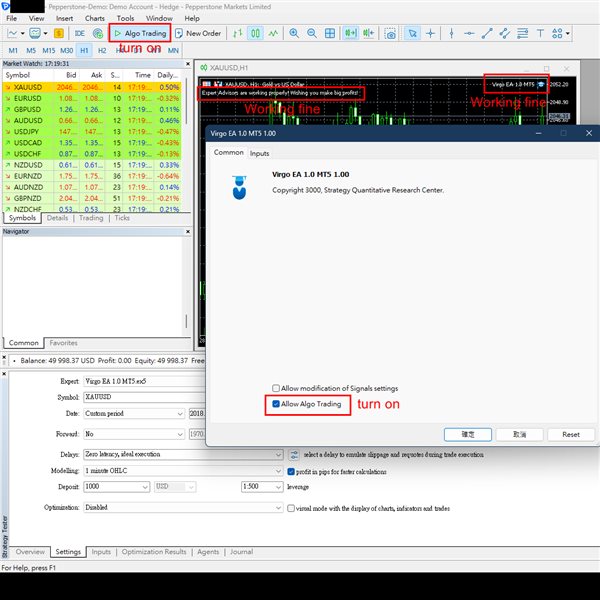Open the shapes objects dropdown
Screen dimensions: 600x600
point(561,34)
